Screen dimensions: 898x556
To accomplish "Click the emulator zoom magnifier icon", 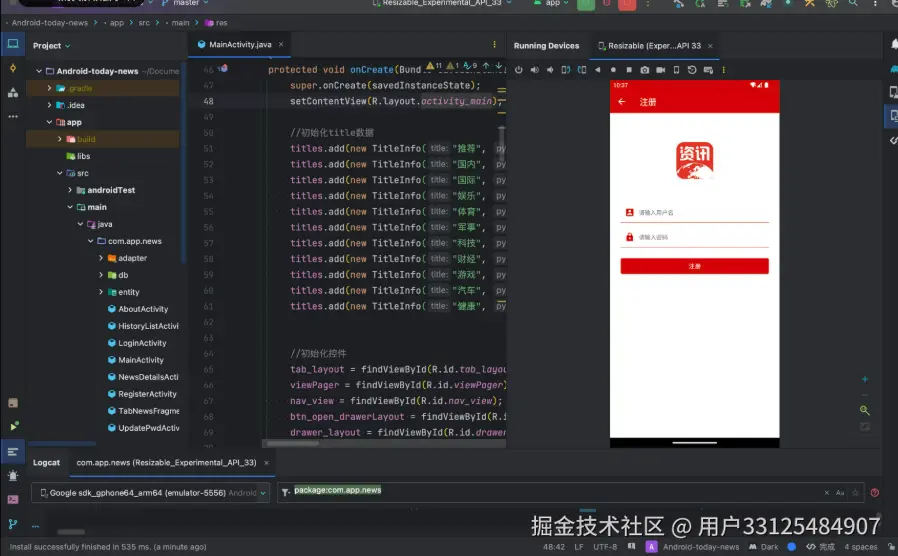I will 865,410.
